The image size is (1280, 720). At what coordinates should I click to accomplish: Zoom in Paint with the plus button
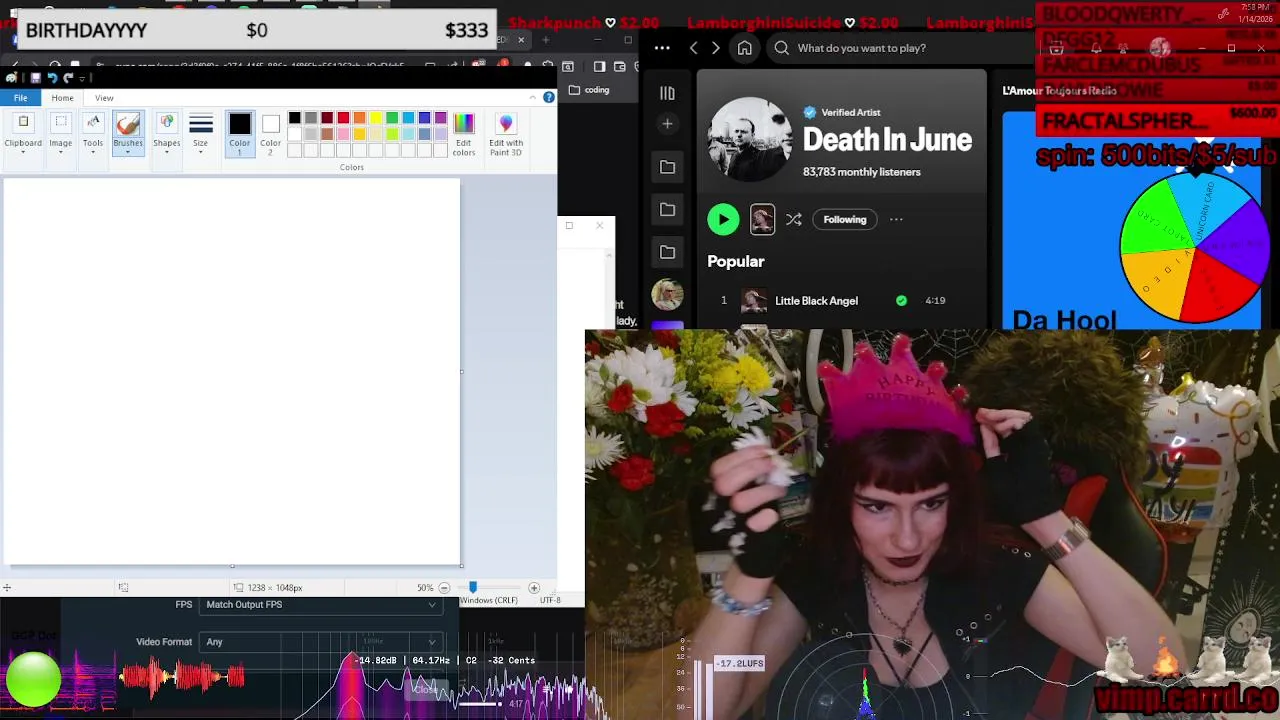click(534, 588)
